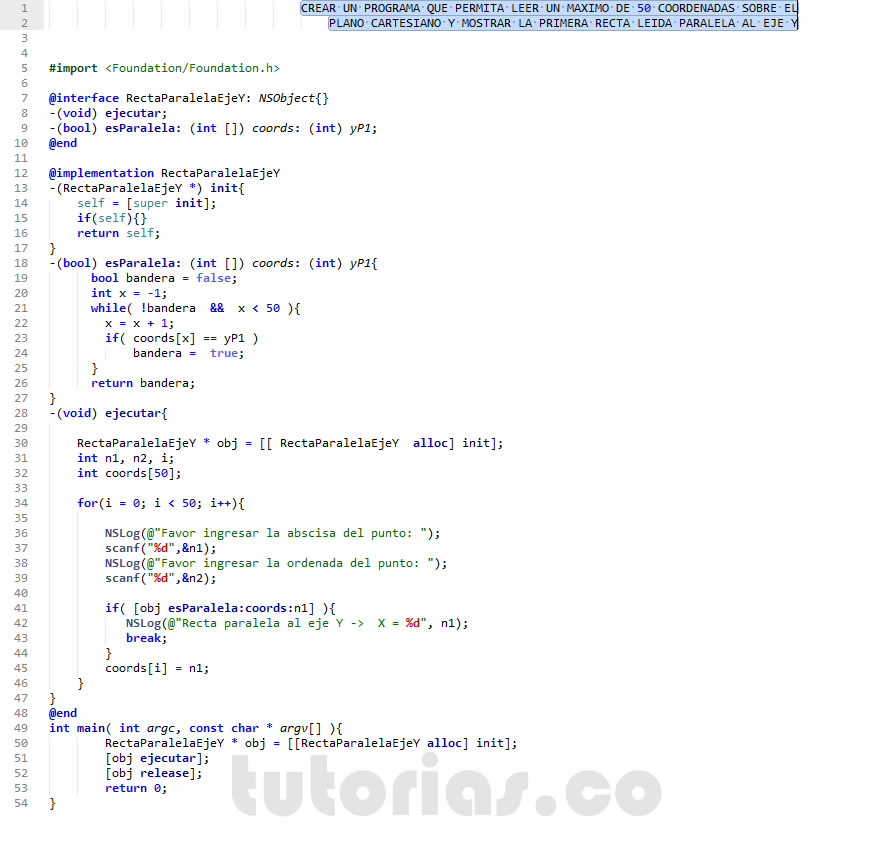The image size is (880, 850).
Task: Click 'bool bandera = false' on line 19
Action: click(x=163, y=278)
